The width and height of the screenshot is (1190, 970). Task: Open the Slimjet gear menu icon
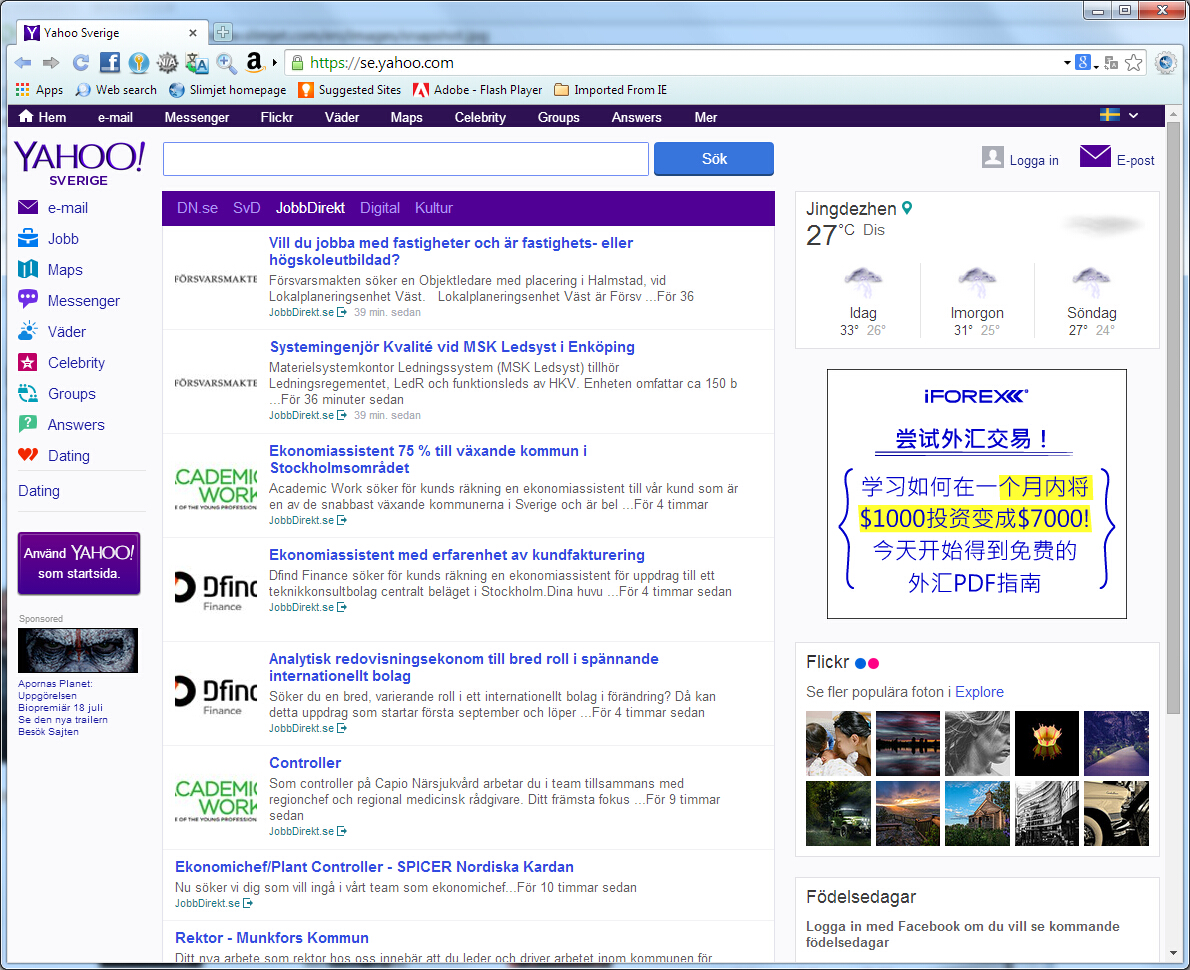pos(1166,63)
